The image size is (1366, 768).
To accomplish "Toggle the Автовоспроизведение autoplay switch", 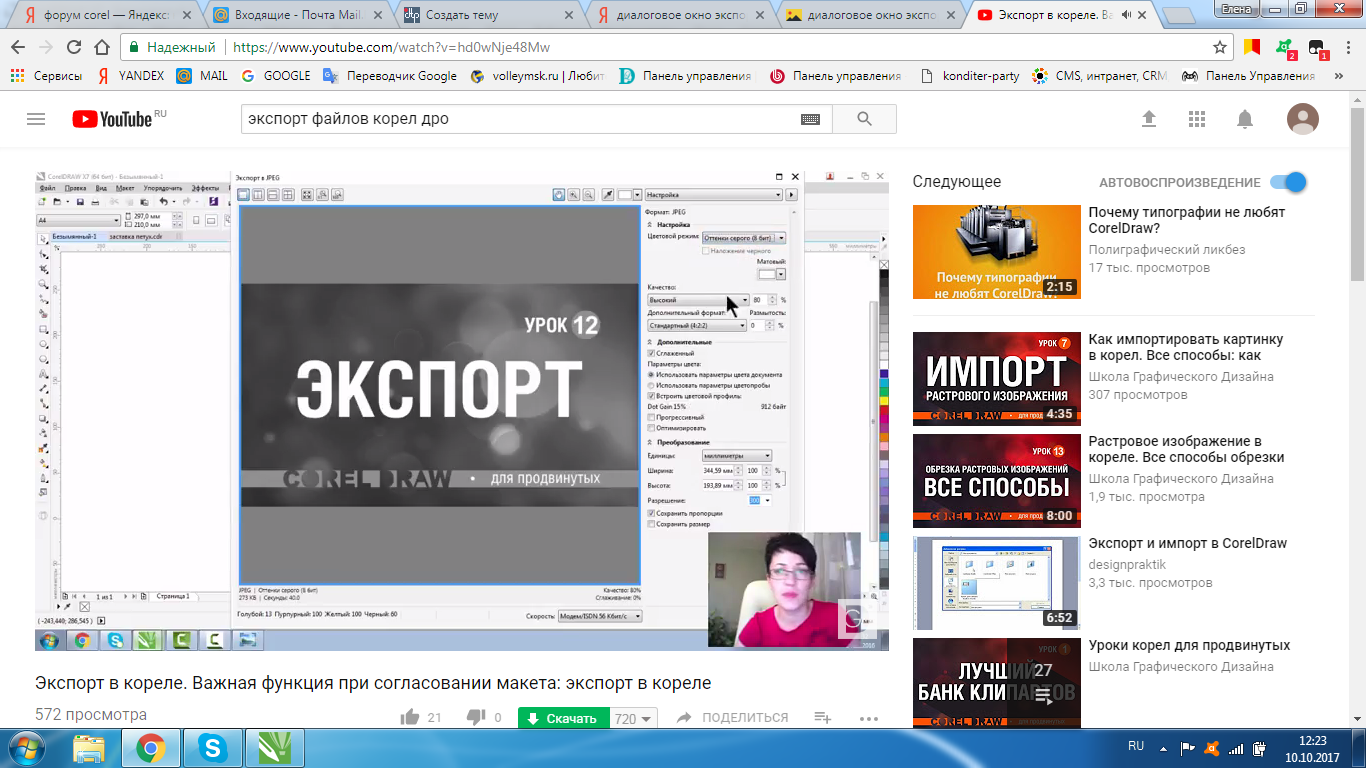I will point(1288,182).
